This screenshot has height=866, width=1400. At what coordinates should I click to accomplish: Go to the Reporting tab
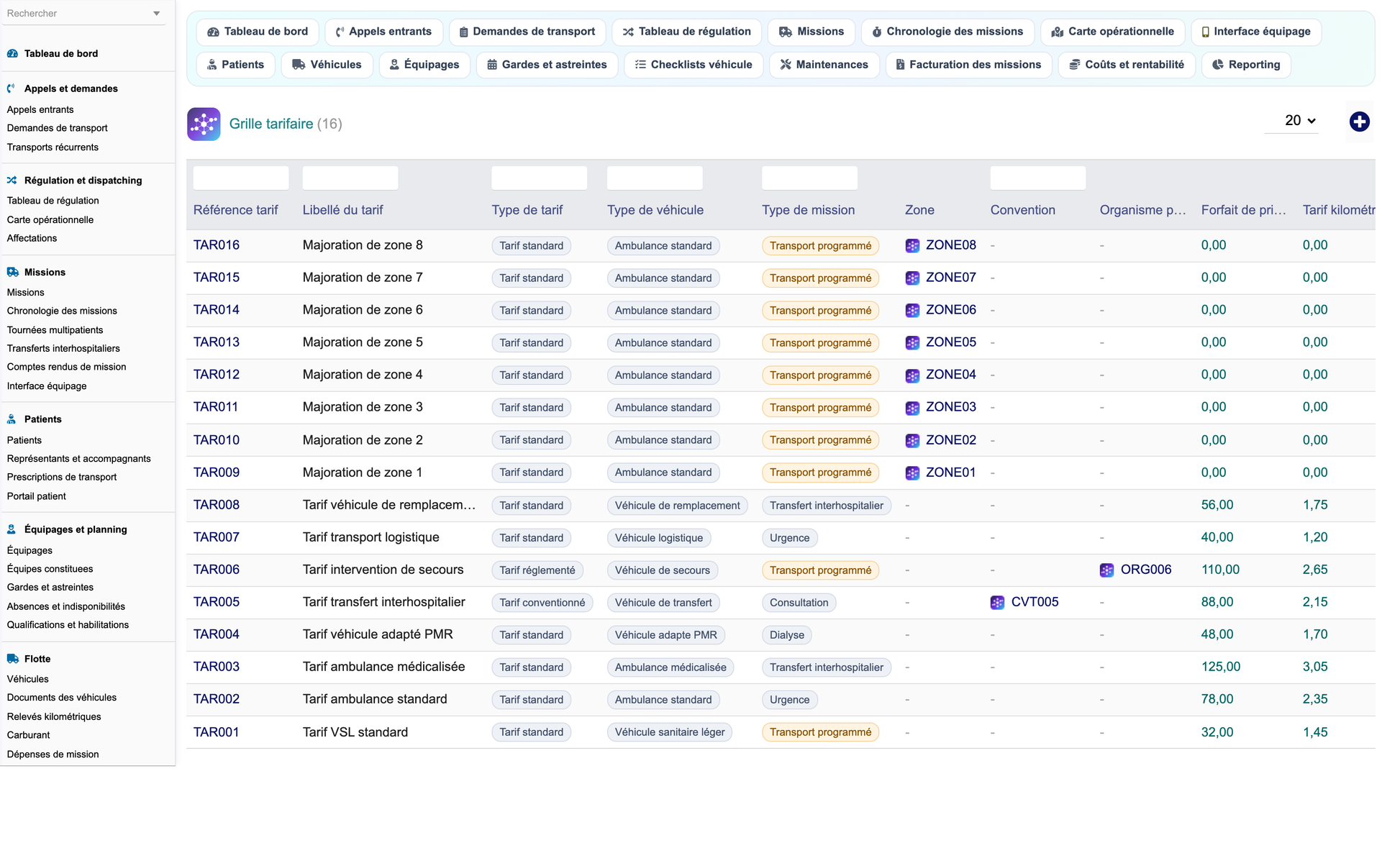click(x=1246, y=65)
